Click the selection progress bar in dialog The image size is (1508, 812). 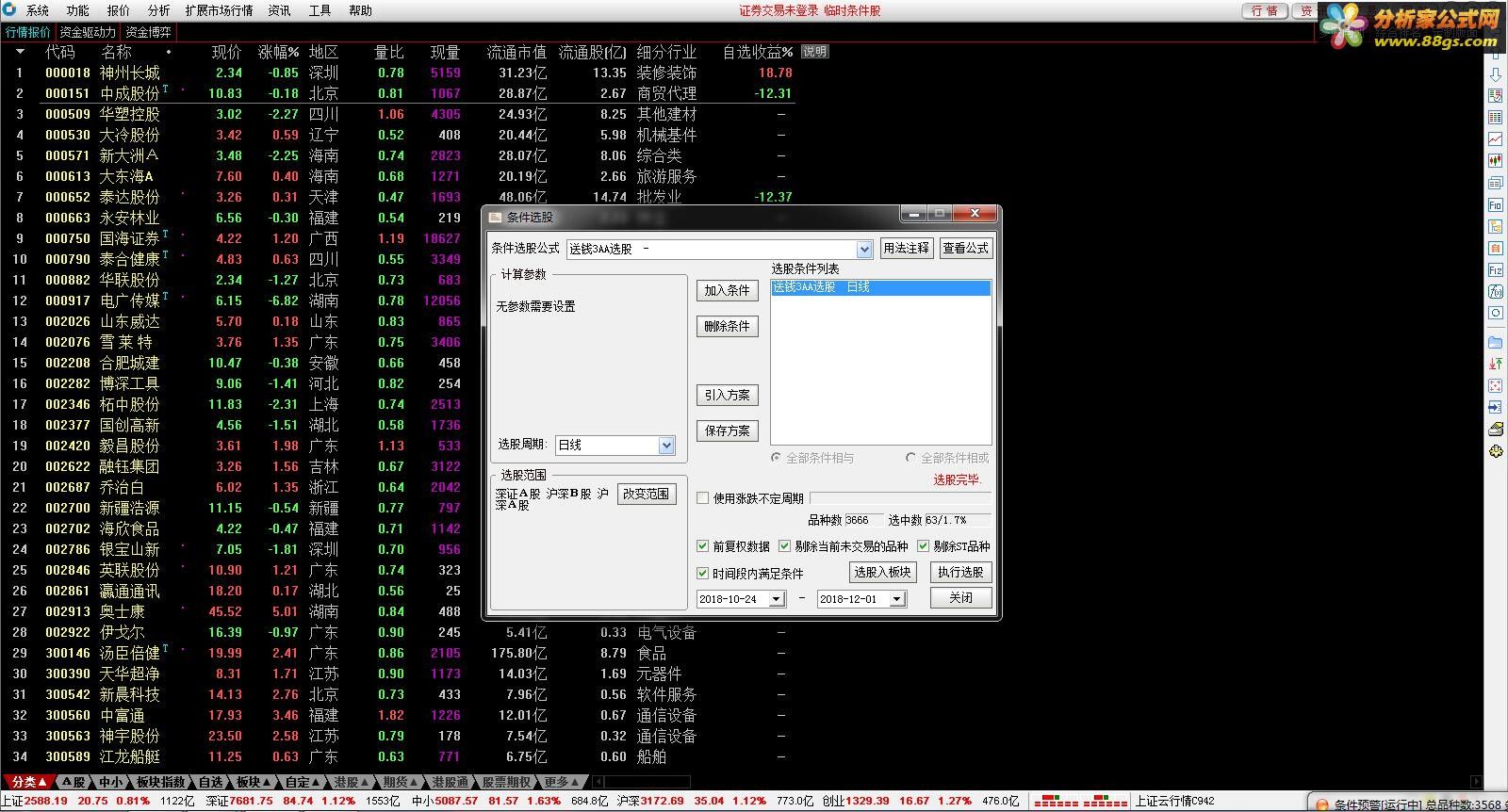point(900,498)
